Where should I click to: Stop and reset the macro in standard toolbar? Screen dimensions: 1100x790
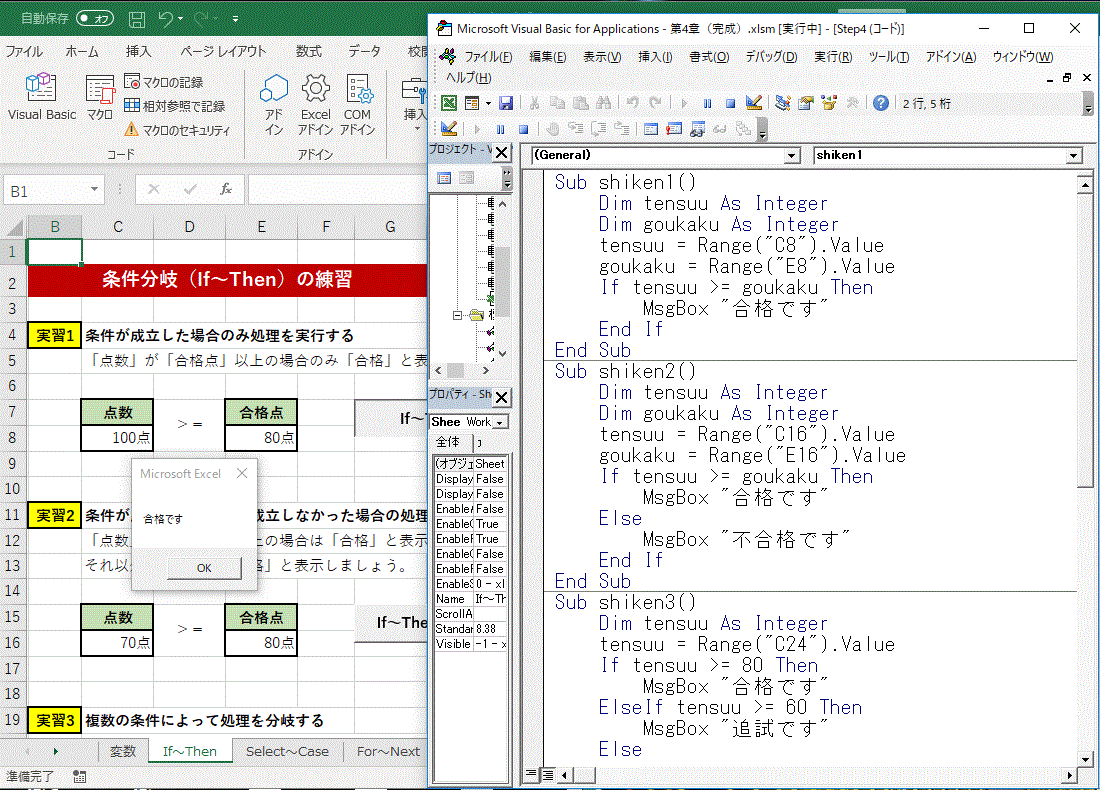coord(730,103)
